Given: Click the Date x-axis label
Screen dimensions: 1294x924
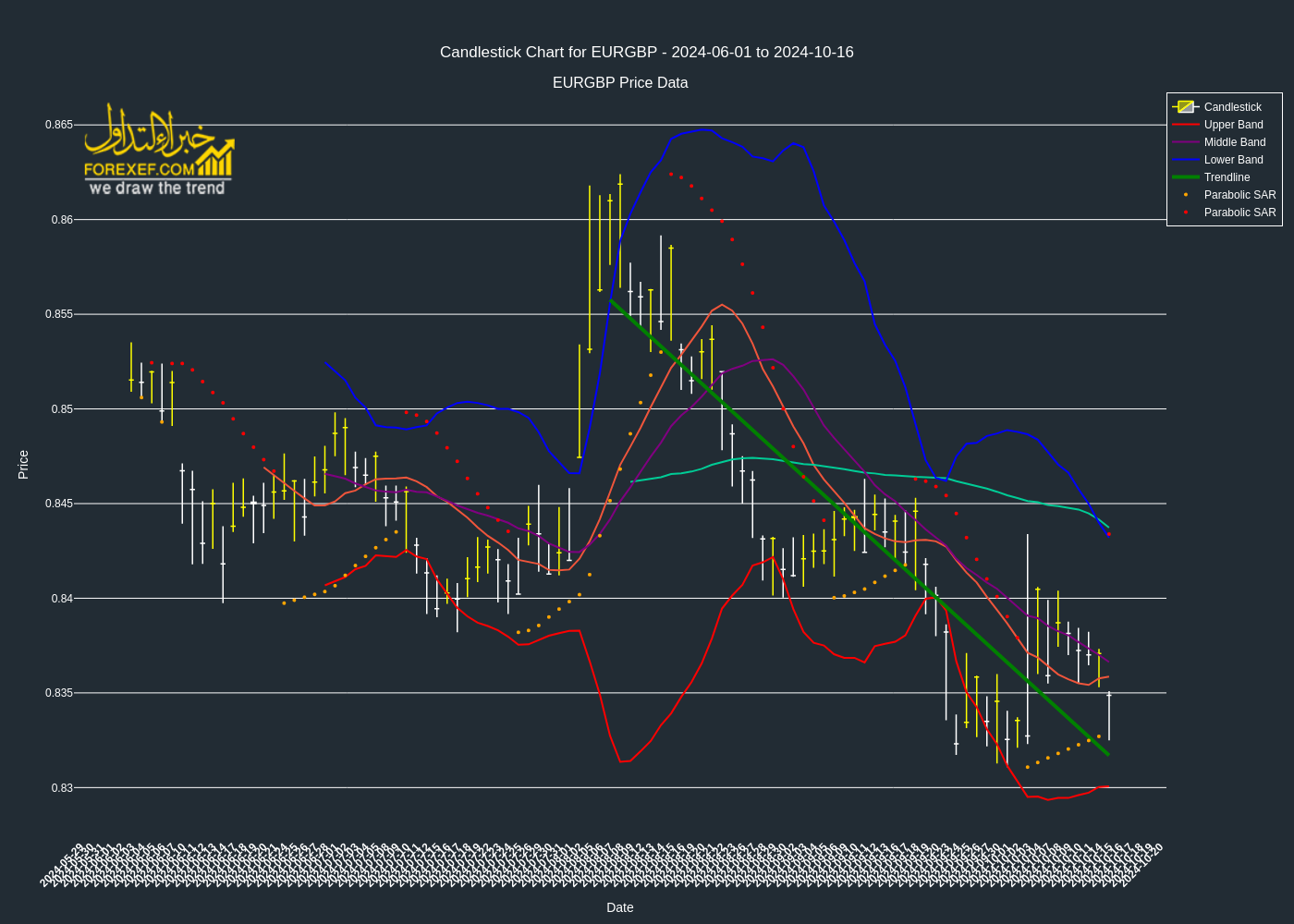Looking at the screenshot, I should (620, 907).
